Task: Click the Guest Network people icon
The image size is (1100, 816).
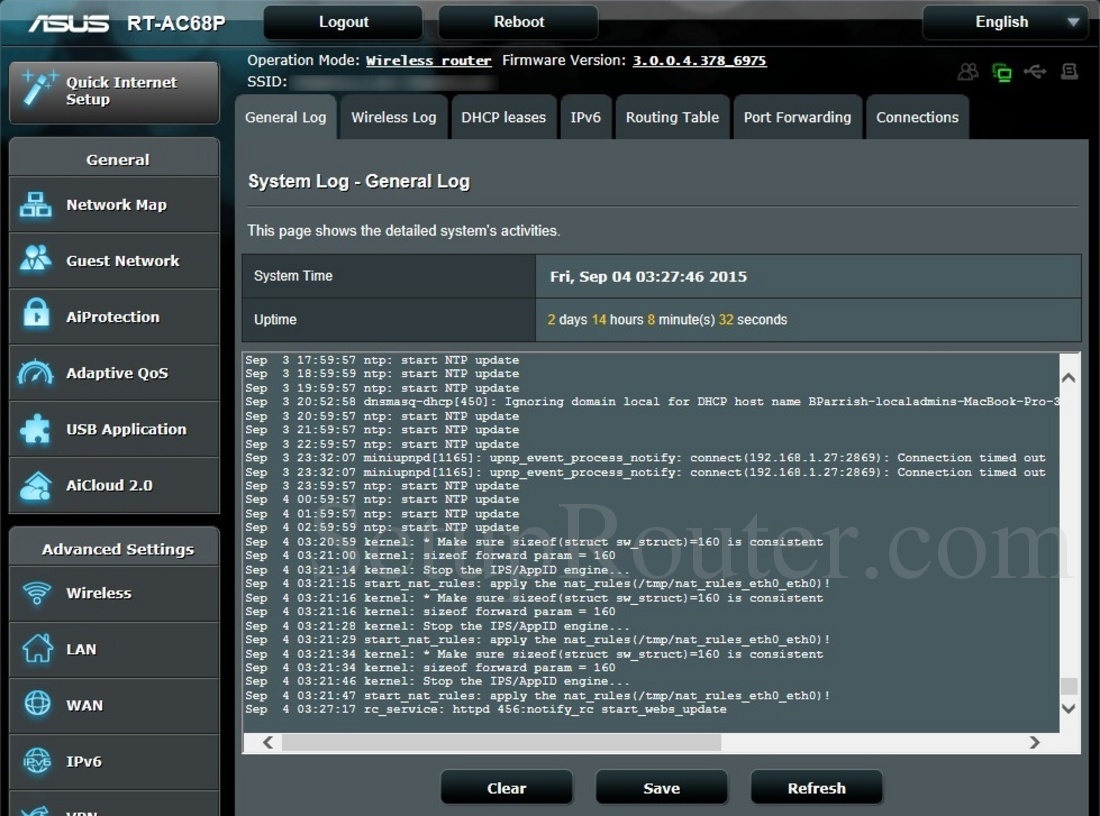Action: click(x=36, y=259)
